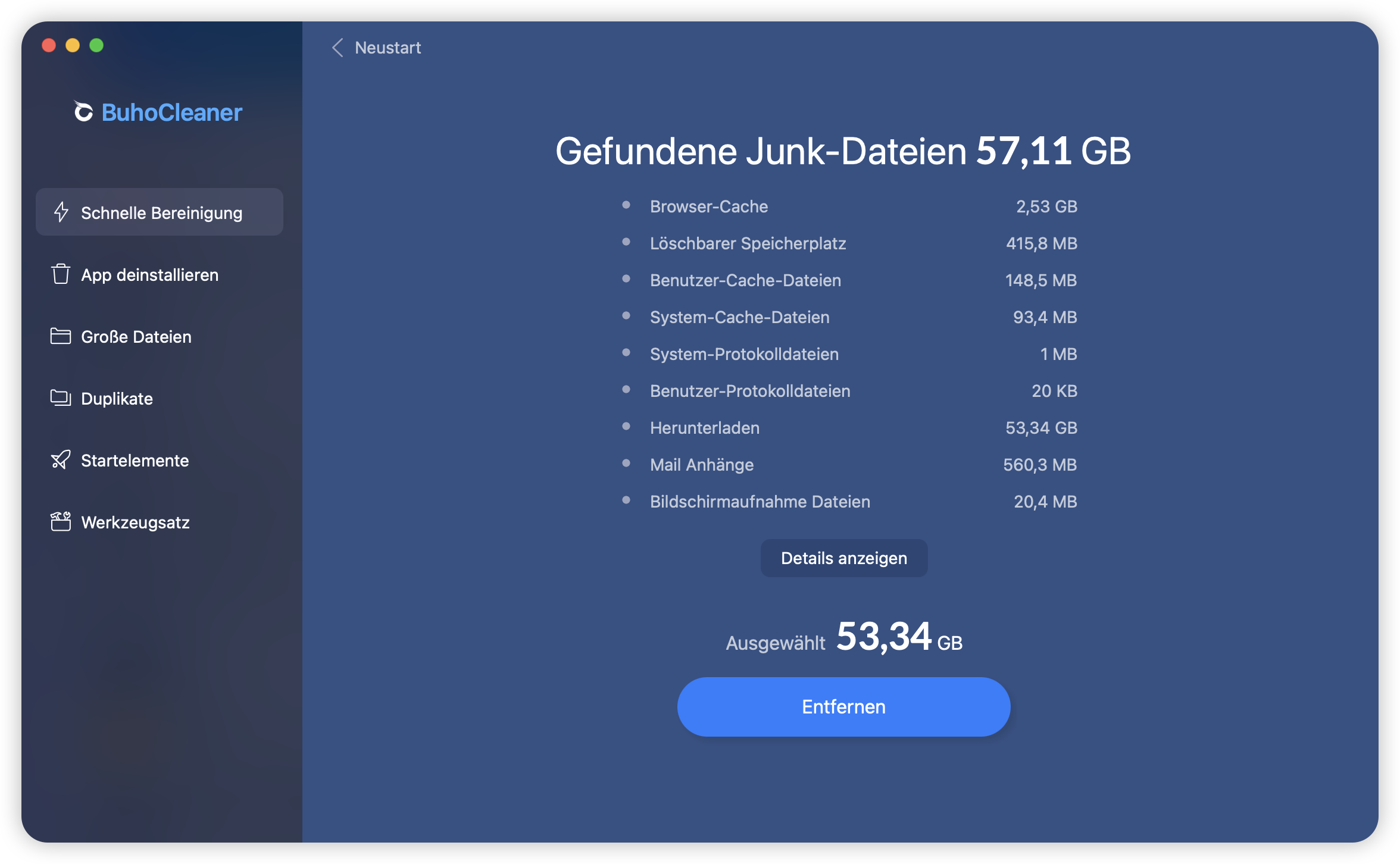This screenshot has width=1400, height=864.
Task: Click the rocket Startelemente icon
Action: [x=61, y=460]
